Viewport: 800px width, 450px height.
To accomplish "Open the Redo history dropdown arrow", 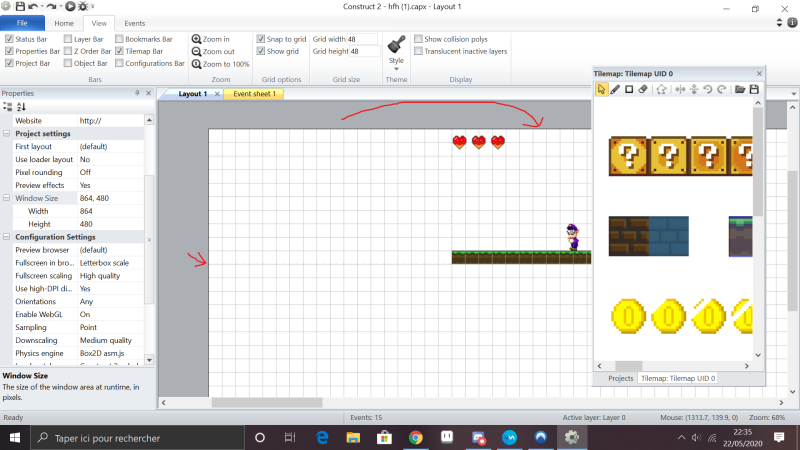I will click(x=60, y=7).
